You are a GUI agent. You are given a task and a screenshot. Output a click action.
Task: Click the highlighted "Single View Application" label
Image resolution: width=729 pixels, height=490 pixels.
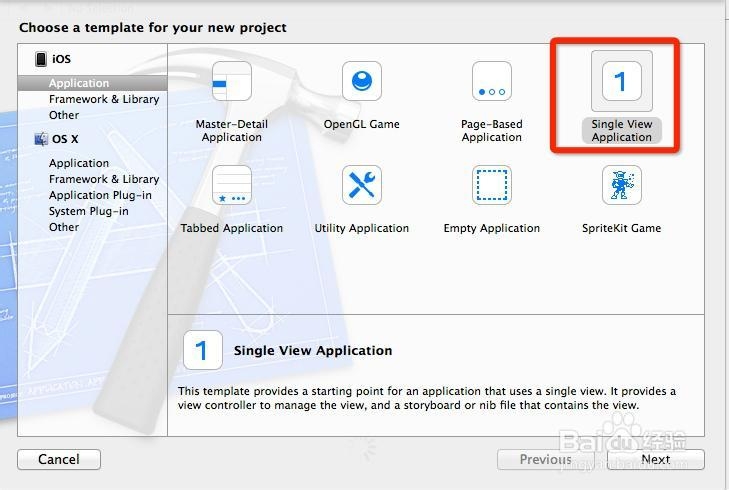tap(622, 131)
